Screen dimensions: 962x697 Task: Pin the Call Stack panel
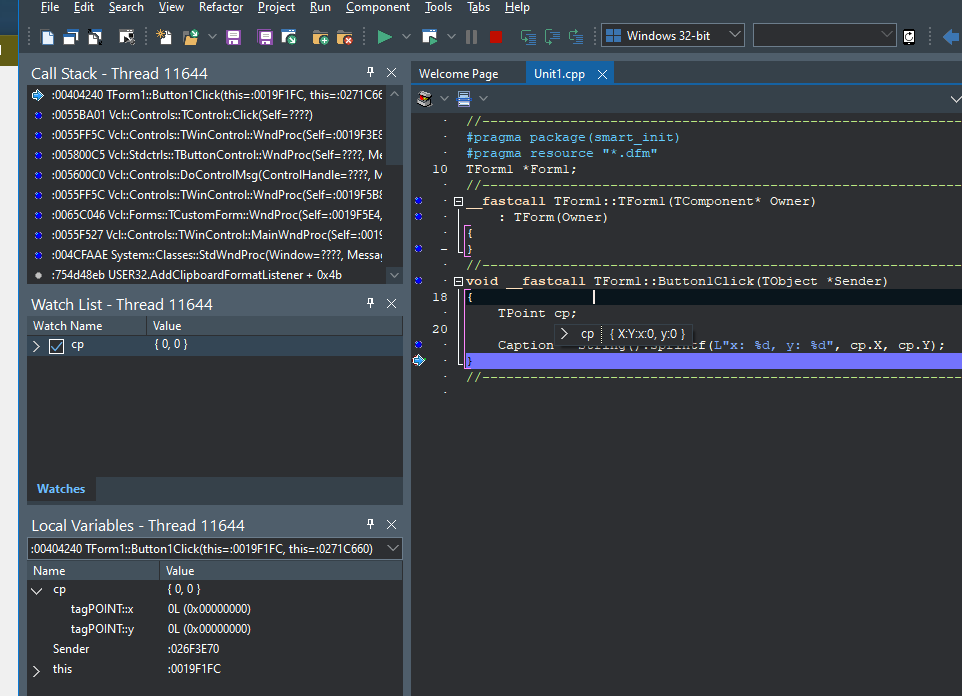370,73
